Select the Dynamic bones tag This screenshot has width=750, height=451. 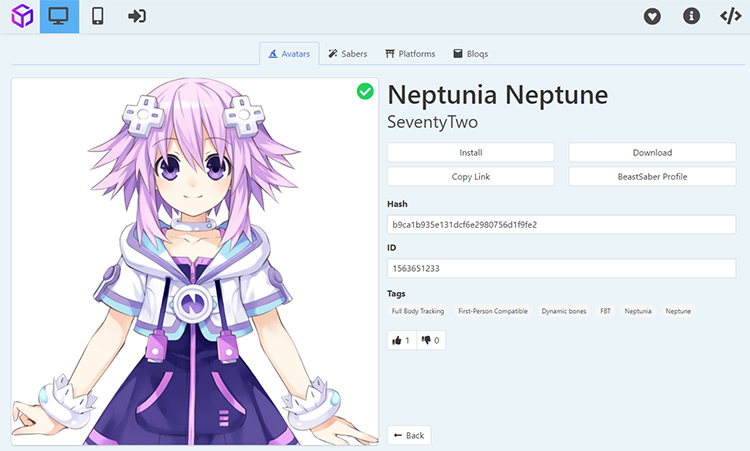(x=563, y=311)
